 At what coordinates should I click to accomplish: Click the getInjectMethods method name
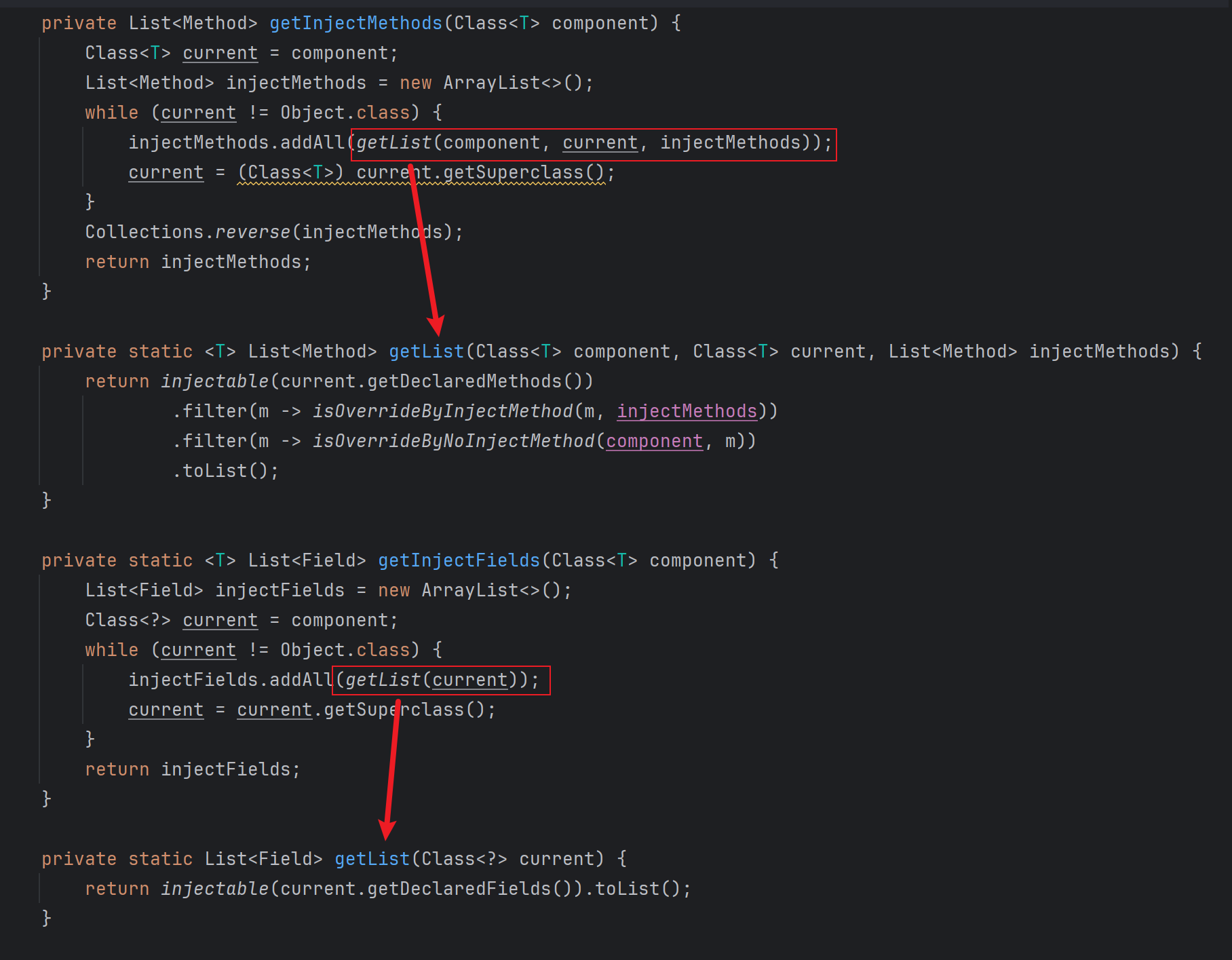pos(356,23)
